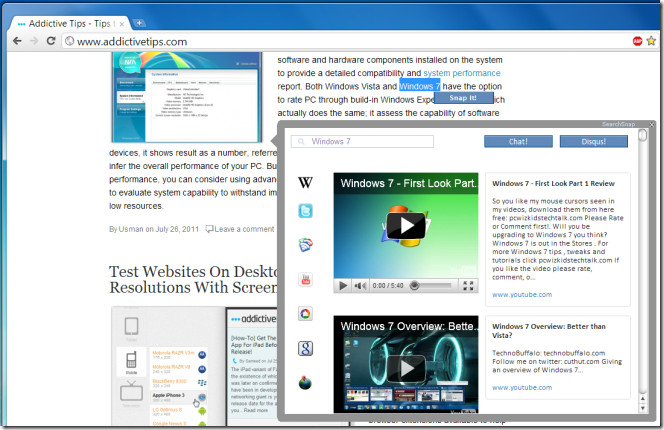Toggle fullscreen on the First Look video

coord(468,286)
